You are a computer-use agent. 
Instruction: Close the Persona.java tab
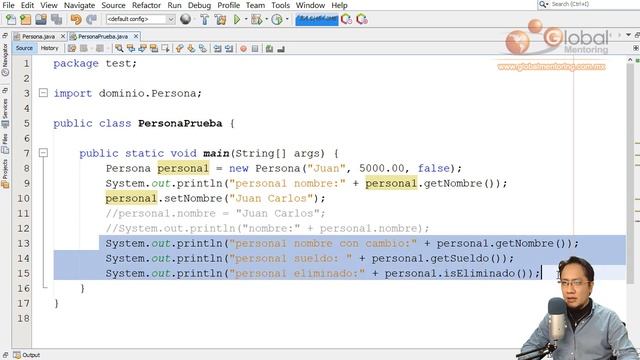coord(63,36)
